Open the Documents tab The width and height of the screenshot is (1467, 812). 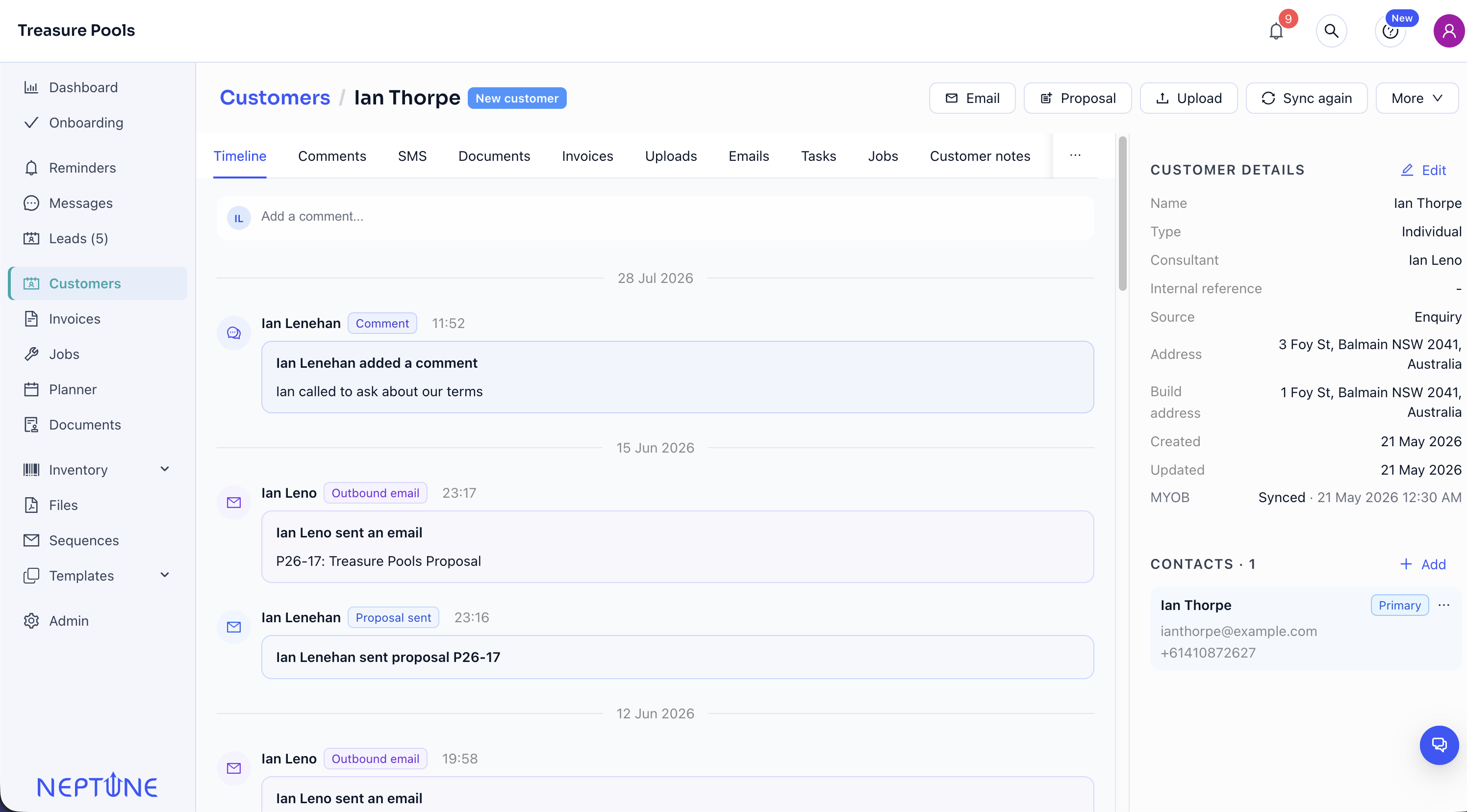[494, 156]
